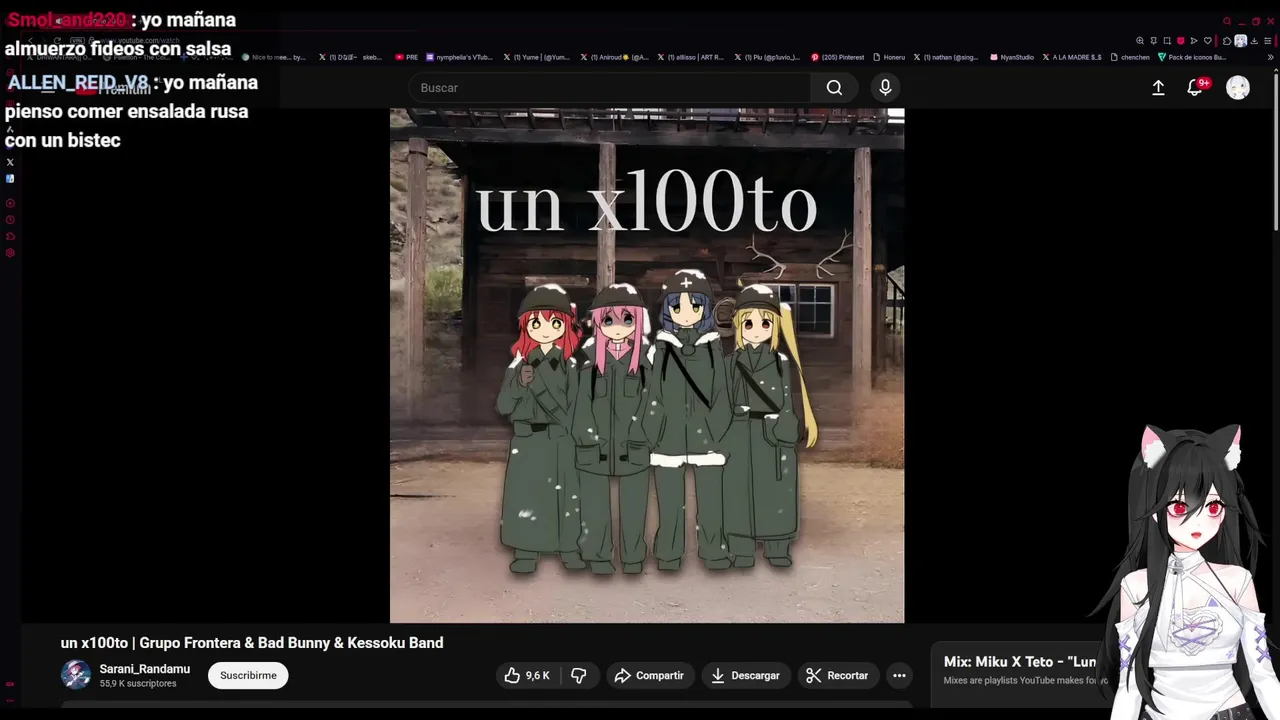Image resolution: width=1280 pixels, height=720 pixels.
Task: Open the PRE YouTube bookmark
Action: (407, 57)
